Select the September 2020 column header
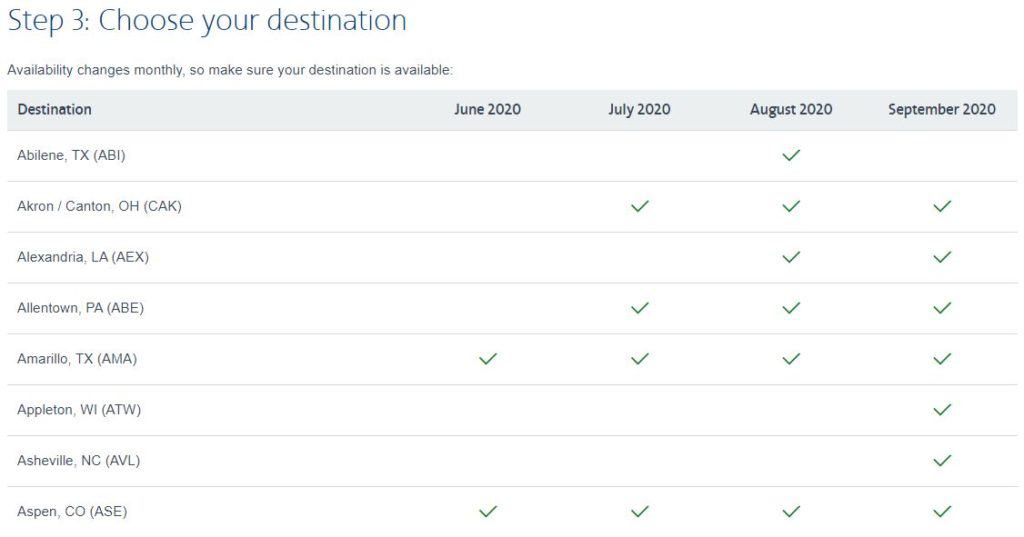 point(942,109)
